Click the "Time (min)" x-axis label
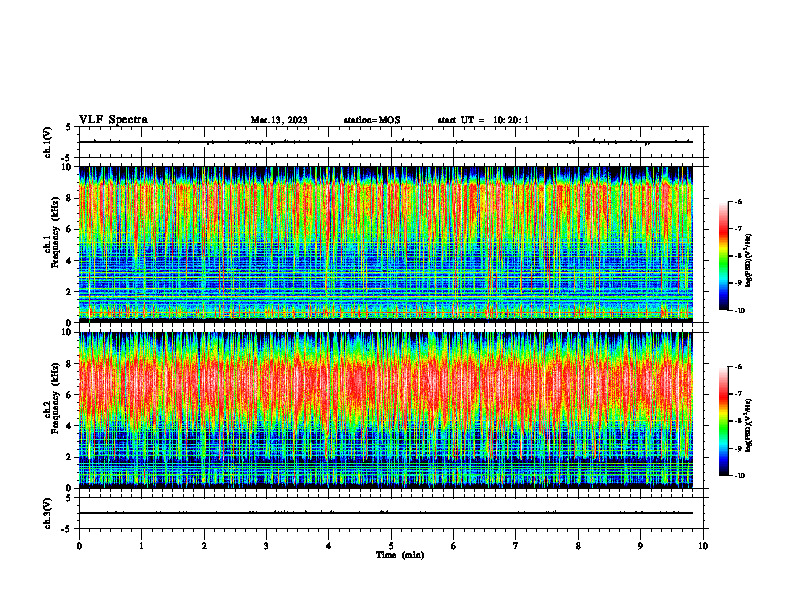The width and height of the screenshot is (792, 612). pyautogui.click(x=400, y=555)
